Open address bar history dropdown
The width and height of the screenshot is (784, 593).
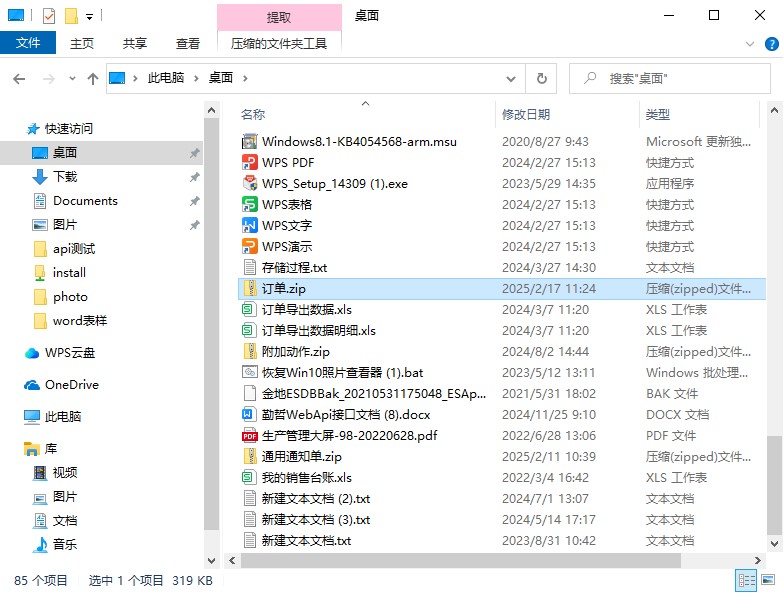point(514,78)
